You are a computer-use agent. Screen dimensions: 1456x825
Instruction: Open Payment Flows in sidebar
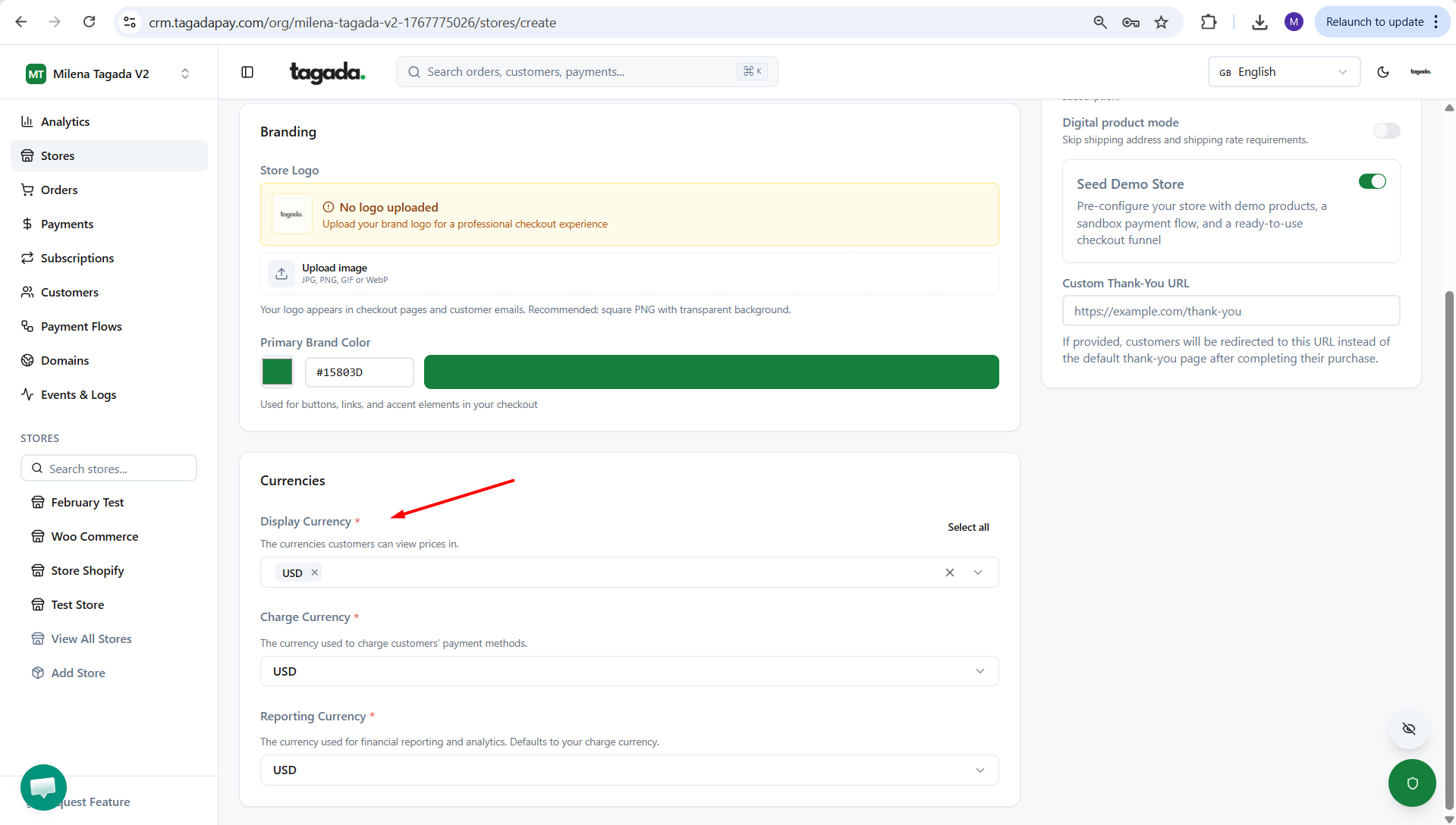click(81, 326)
